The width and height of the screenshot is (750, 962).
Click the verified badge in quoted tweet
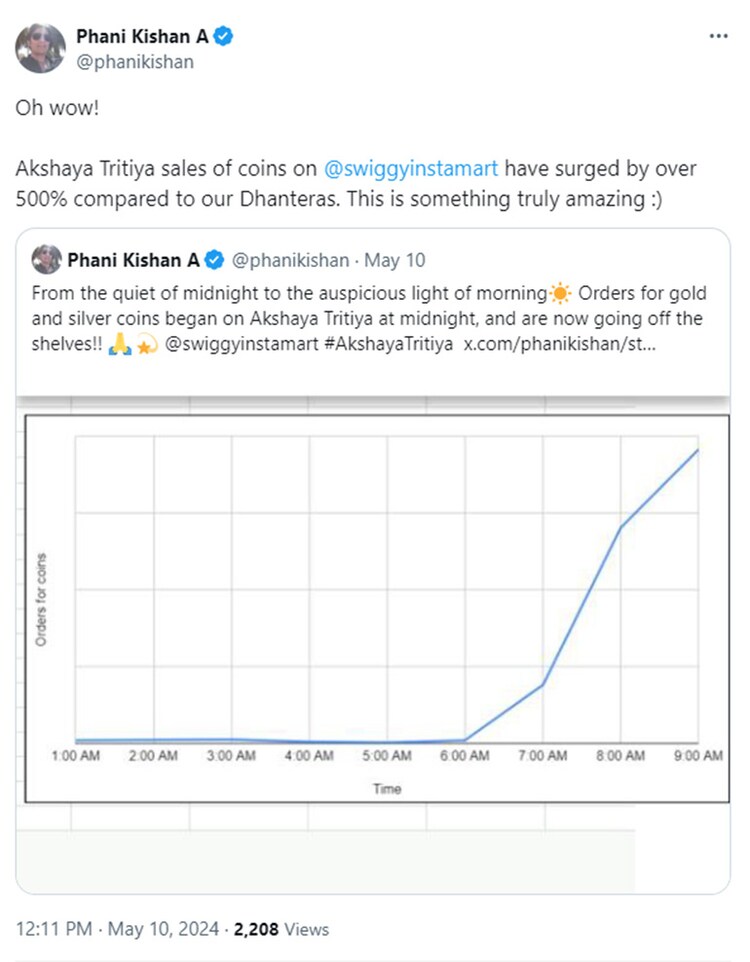click(x=214, y=261)
